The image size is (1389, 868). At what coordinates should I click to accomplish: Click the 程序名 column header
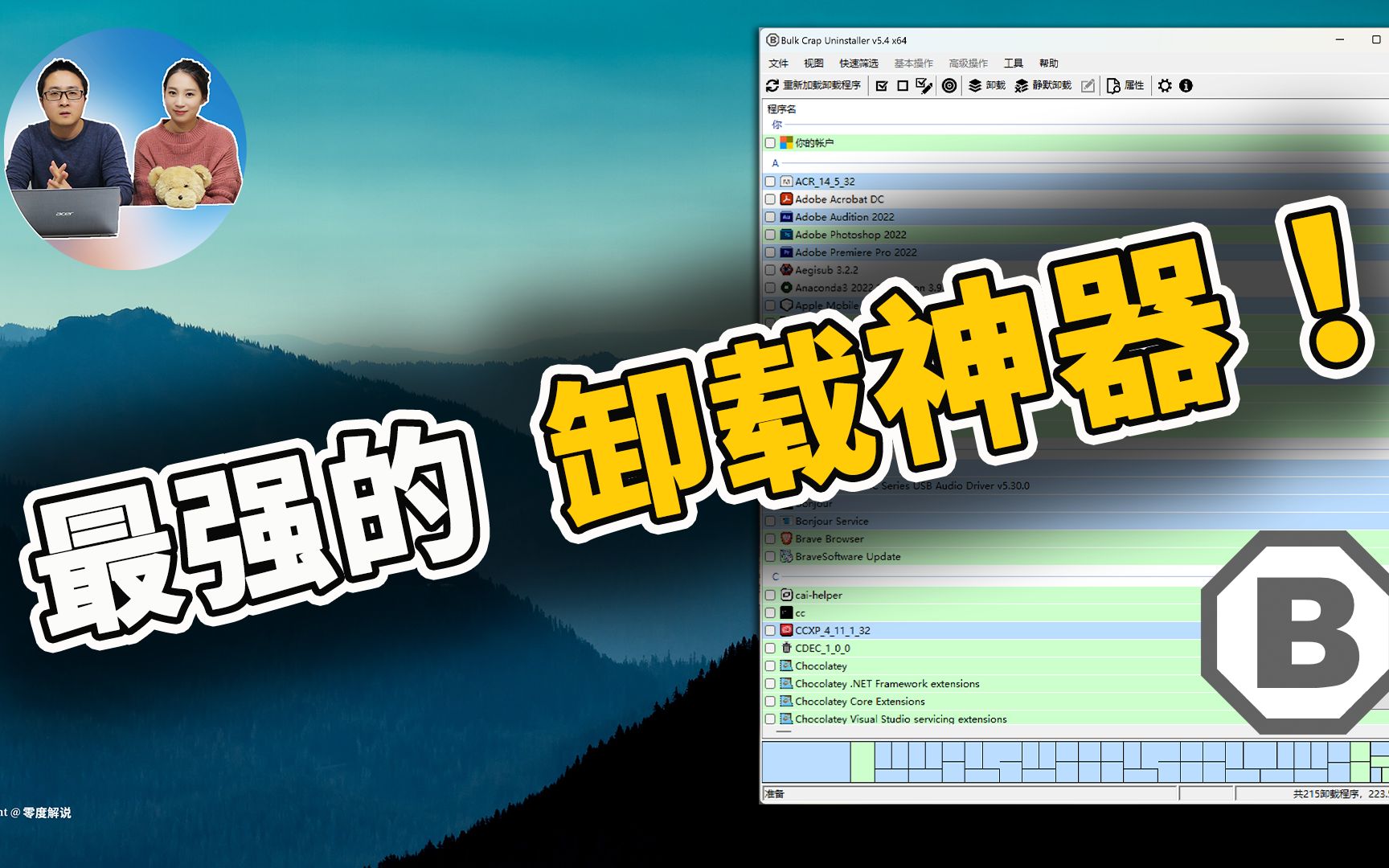pyautogui.click(x=781, y=109)
